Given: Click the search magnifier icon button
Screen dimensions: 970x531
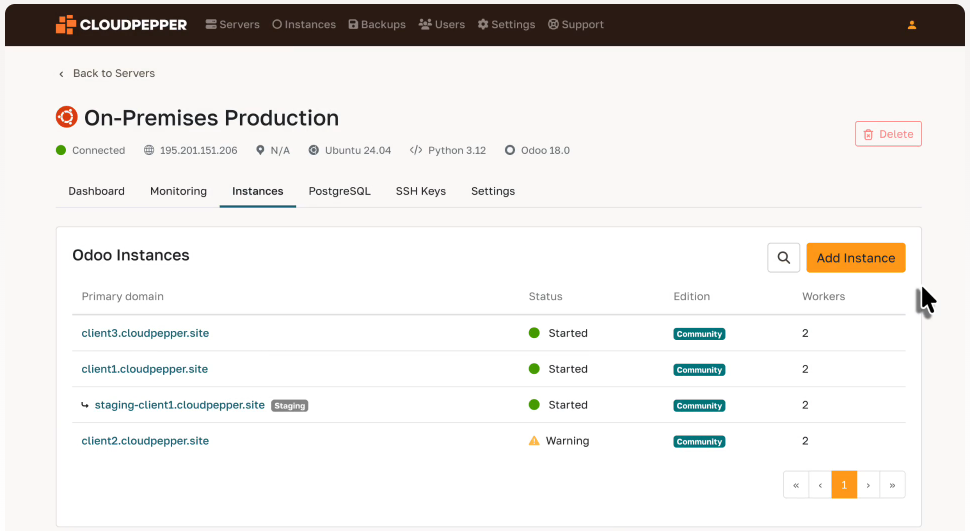Looking at the screenshot, I should [x=784, y=258].
